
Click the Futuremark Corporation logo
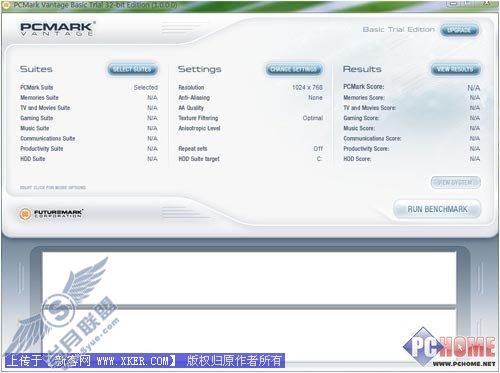(51, 213)
